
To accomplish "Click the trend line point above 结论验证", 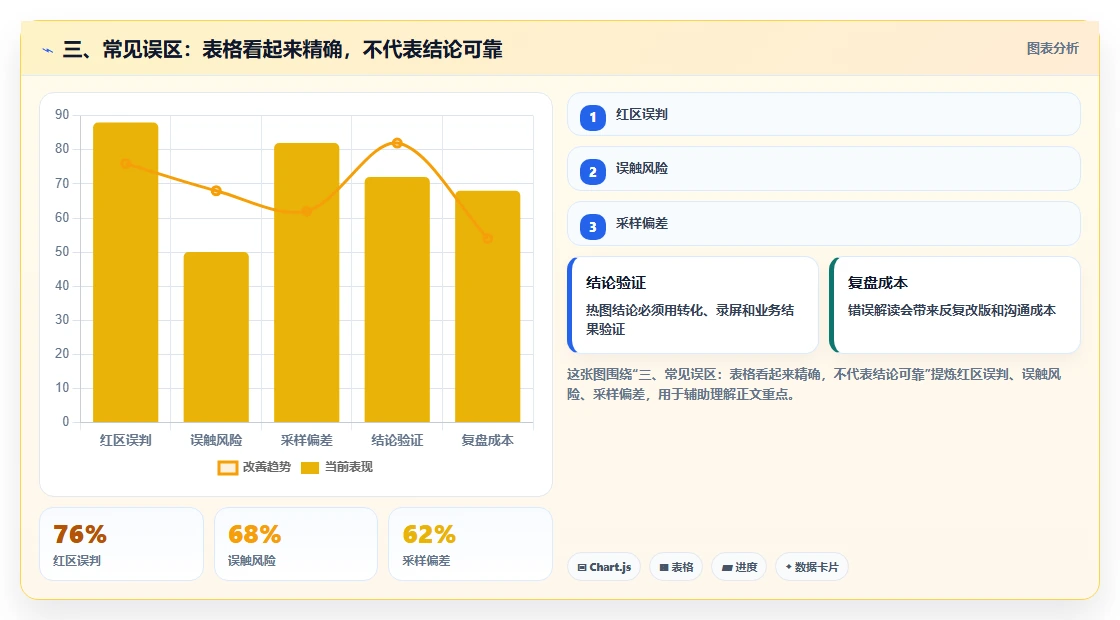I will pos(397,143).
